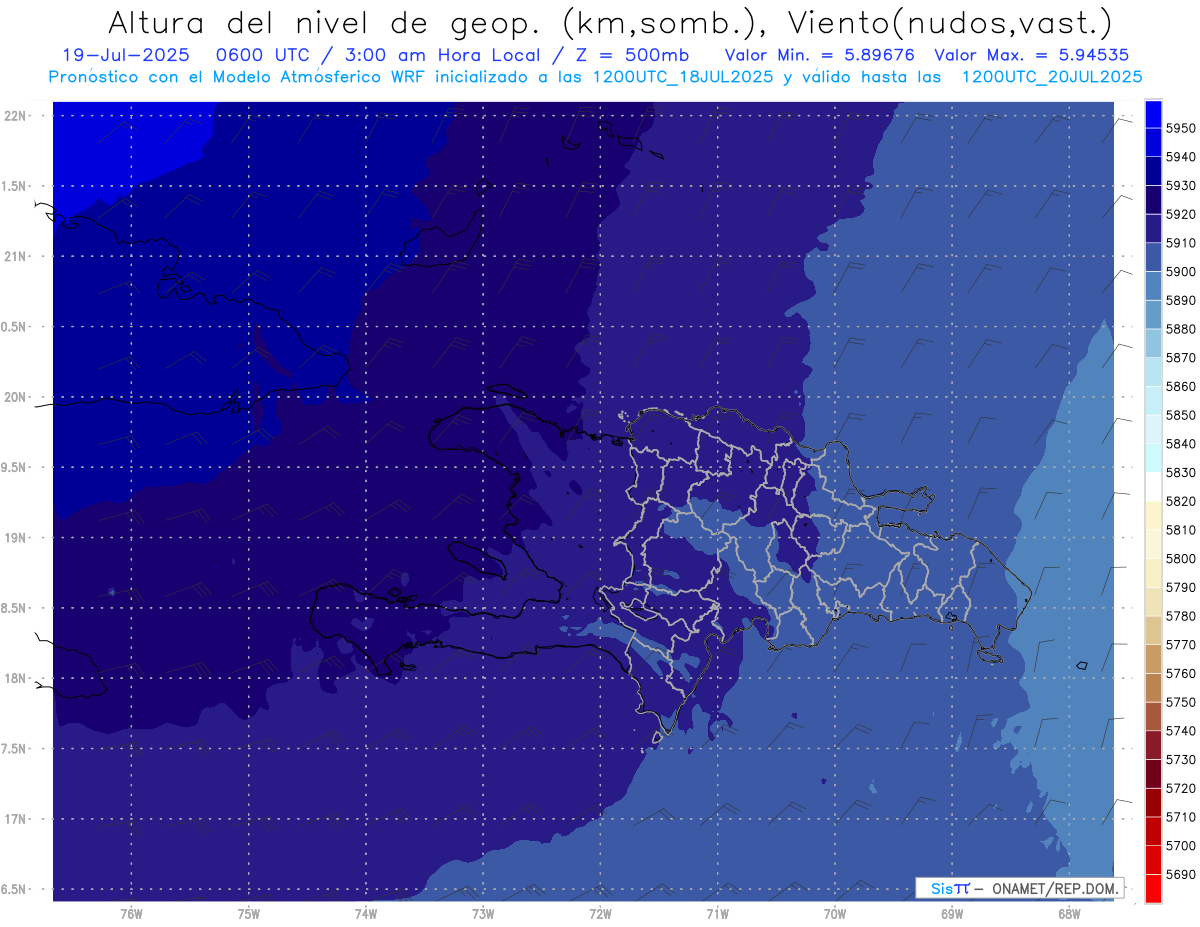Click the 76W longitude axis label
Viewport: 1200px width, 927px height.
[x=131, y=913]
